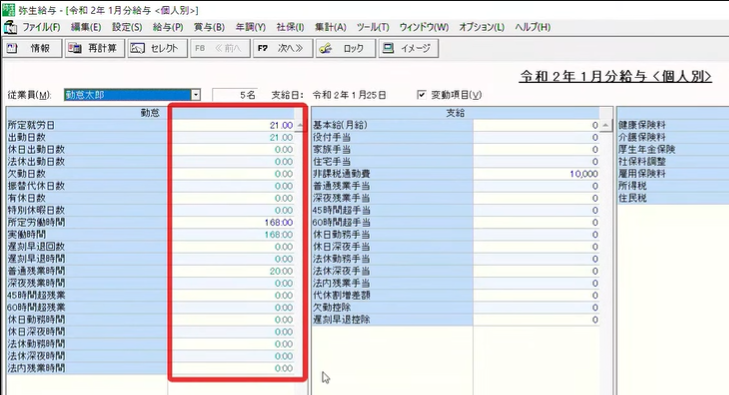Open the セレクト toolbar button
The height and width of the screenshot is (395, 729).
click(158, 48)
